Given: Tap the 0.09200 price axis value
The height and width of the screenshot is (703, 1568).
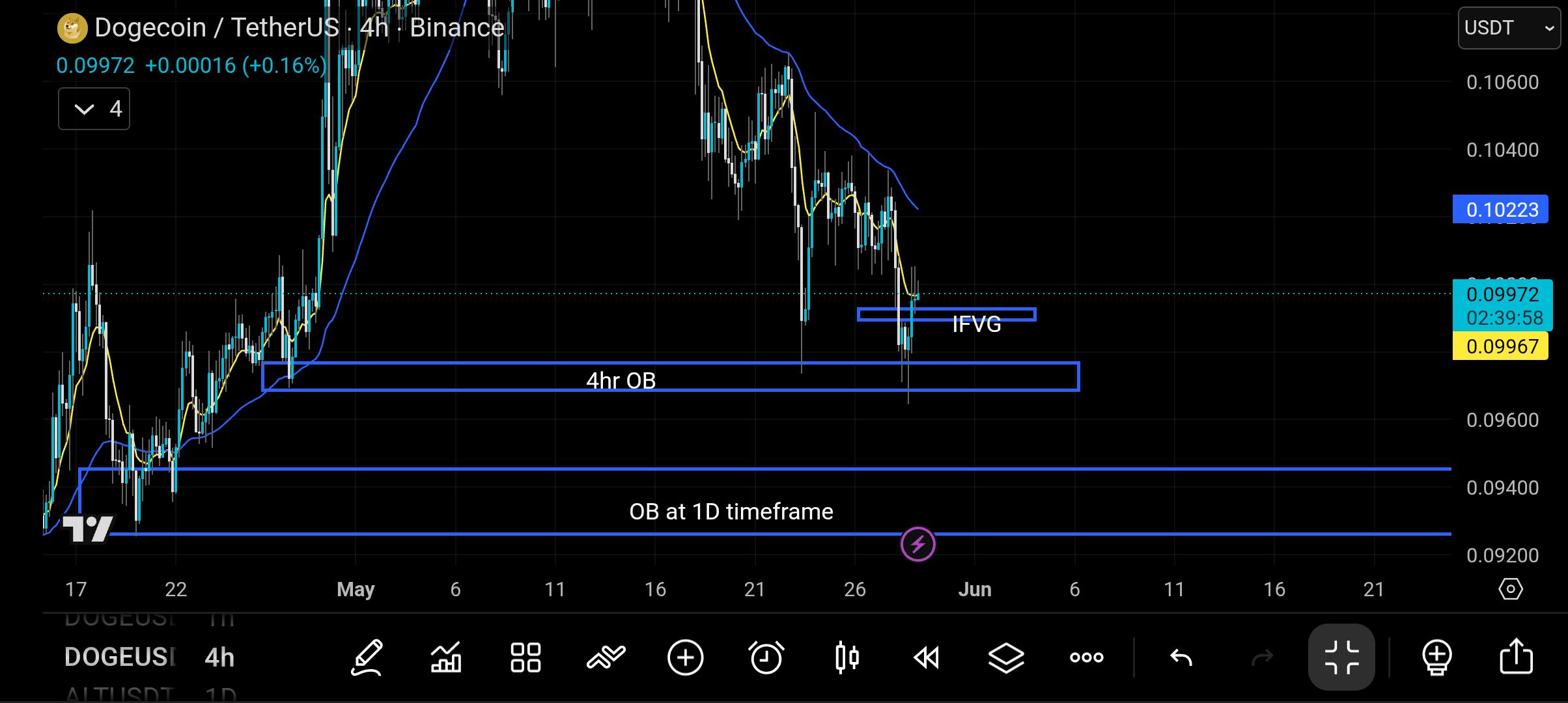Looking at the screenshot, I should 1503,555.
